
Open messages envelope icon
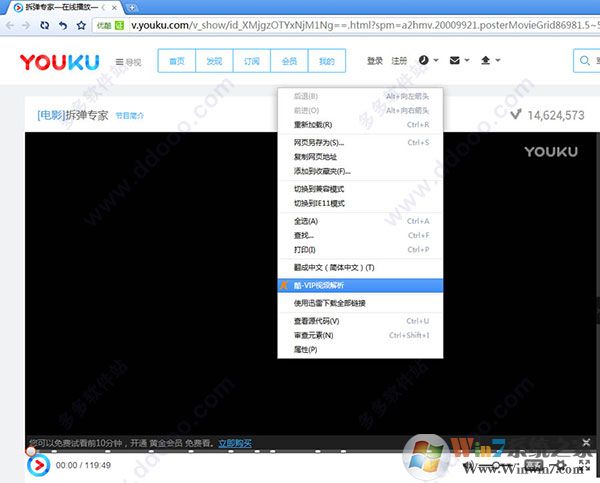point(455,60)
